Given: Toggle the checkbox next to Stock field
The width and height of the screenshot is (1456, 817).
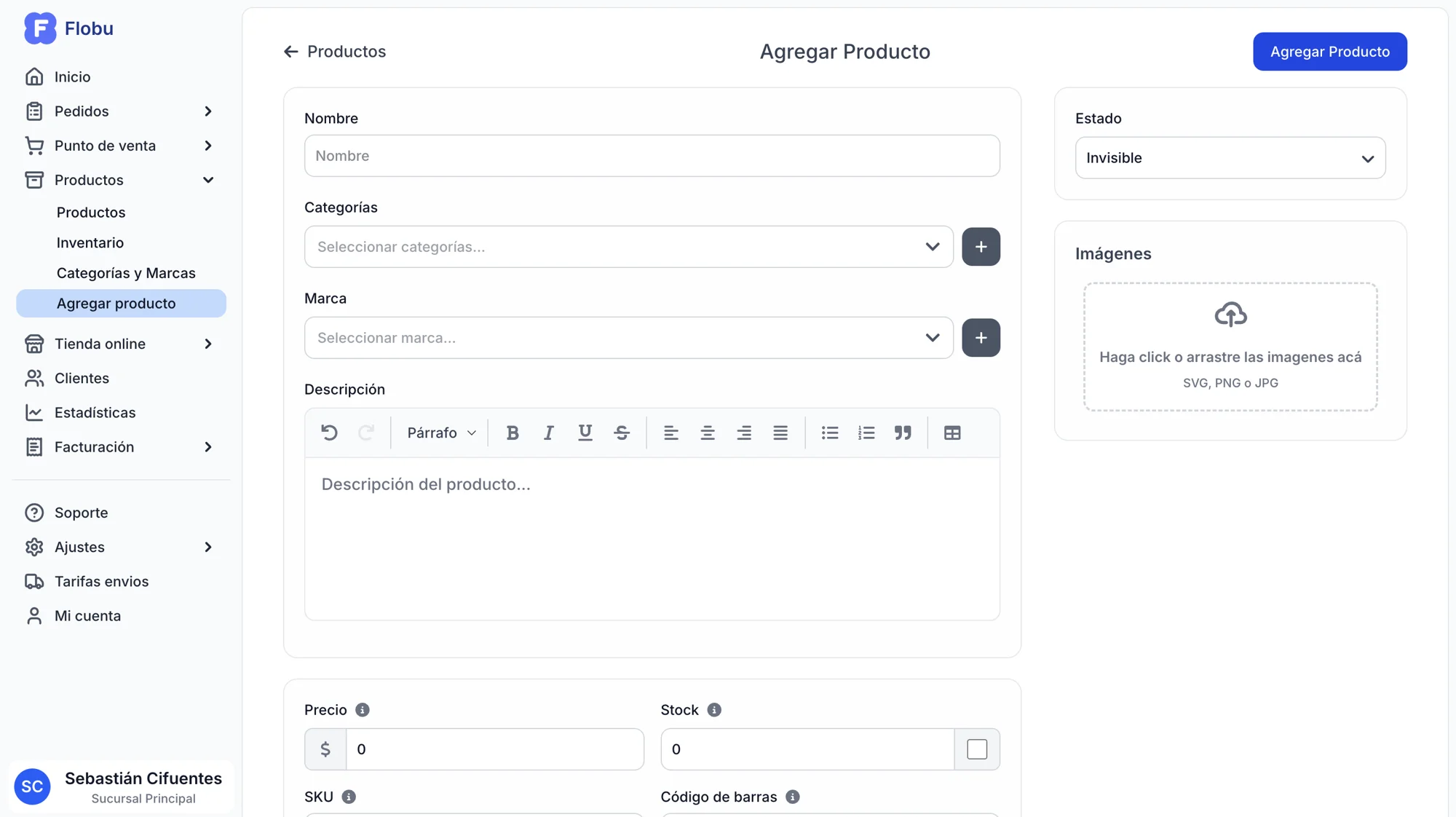Looking at the screenshot, I should point(977,749).
